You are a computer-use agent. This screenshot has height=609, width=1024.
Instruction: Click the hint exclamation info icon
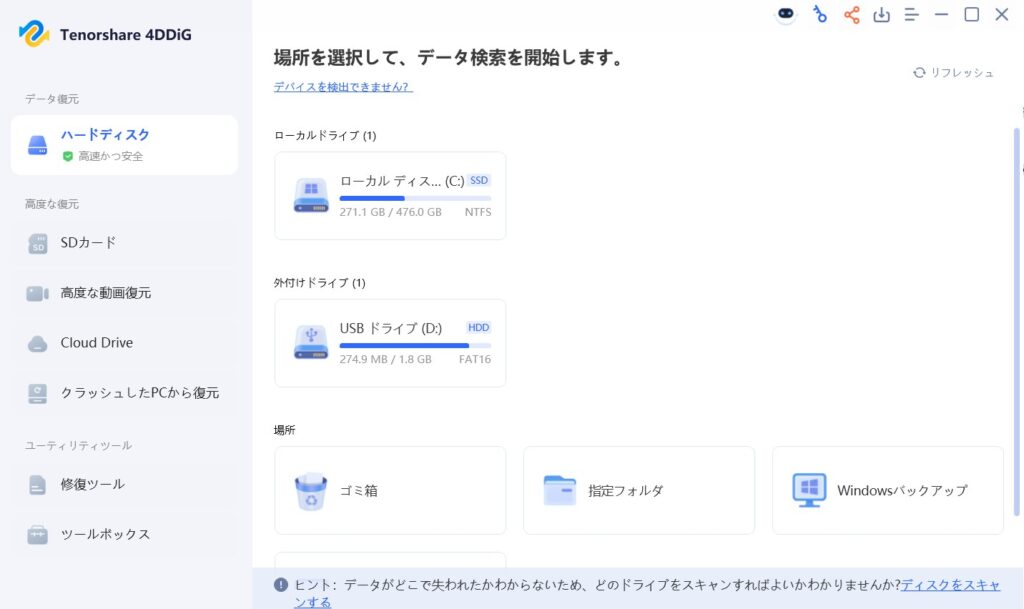click(281, 585)
